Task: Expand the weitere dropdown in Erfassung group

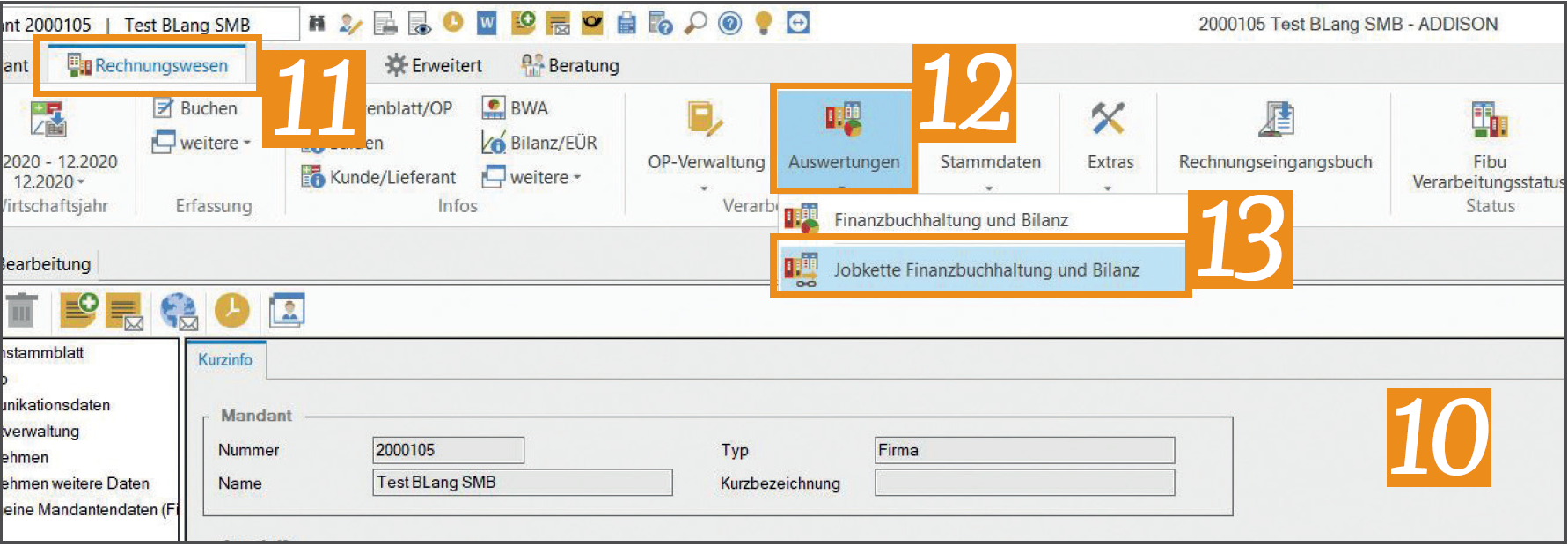Action: coord(201,143)
